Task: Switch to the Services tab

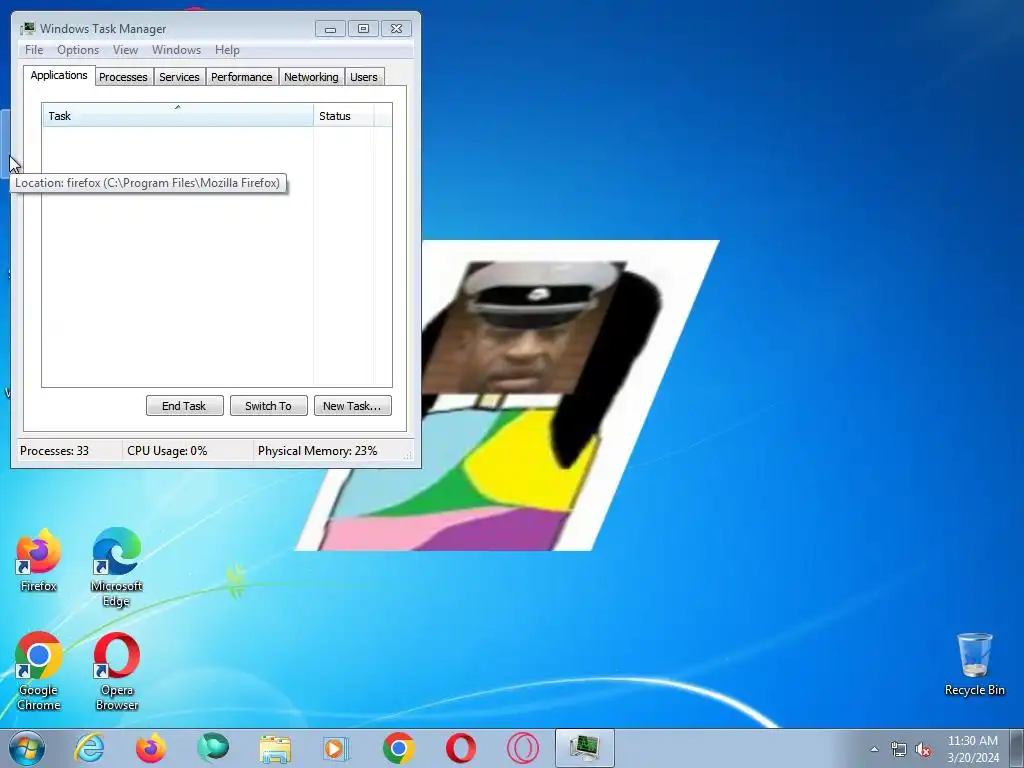Action: [x=179, y=77]
